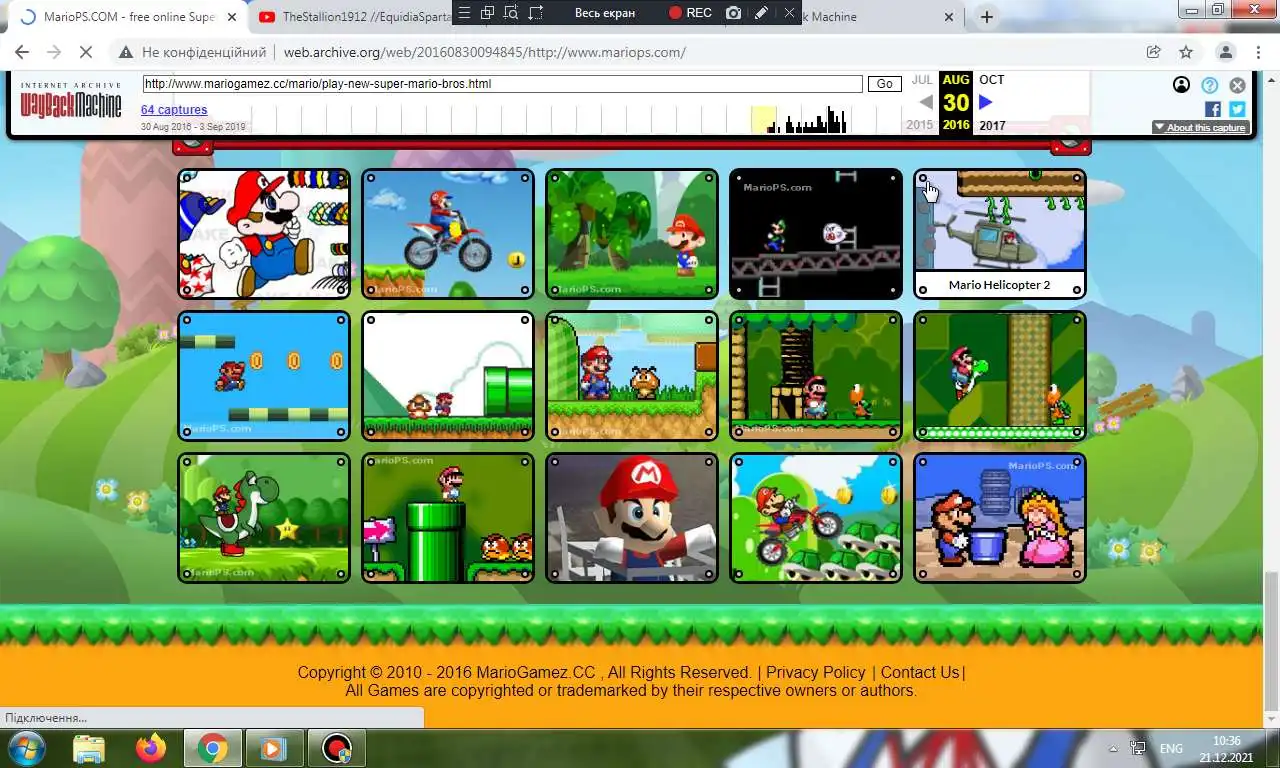Take a screenshot with recorder camera icon
The height and width of the screenshot is (768, 1280).
point(734,13)
